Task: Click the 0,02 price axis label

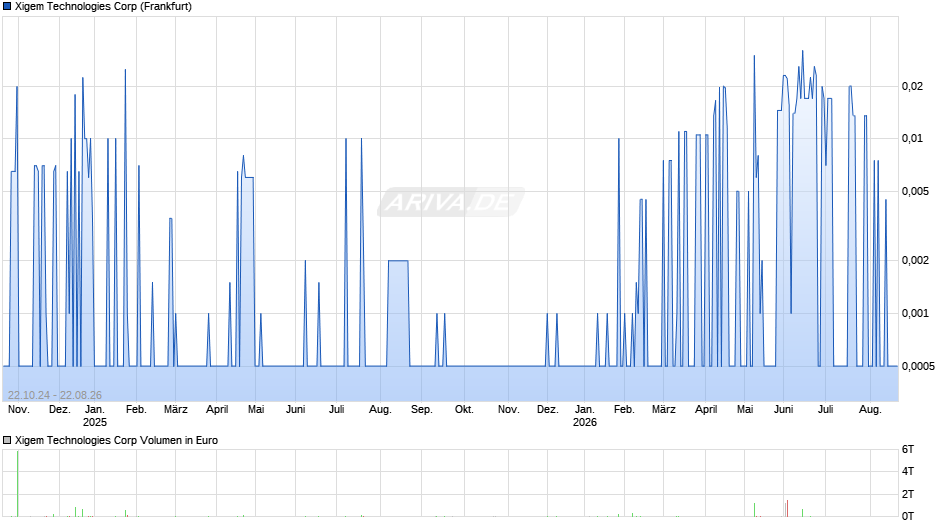Action: 912,86
